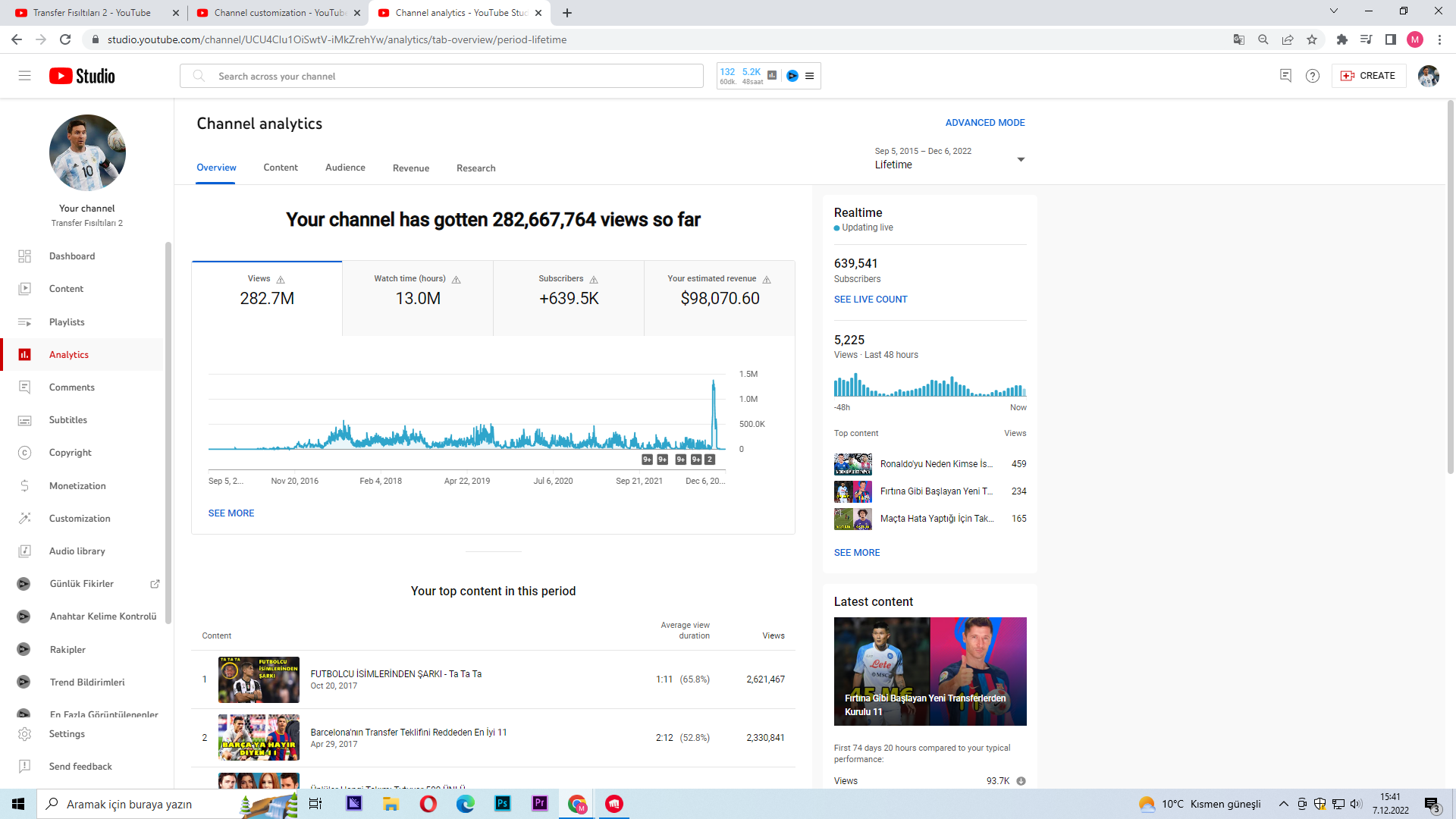The image size is (1456, 819).
Task: Click the search across your channel field
Action: 441,76
